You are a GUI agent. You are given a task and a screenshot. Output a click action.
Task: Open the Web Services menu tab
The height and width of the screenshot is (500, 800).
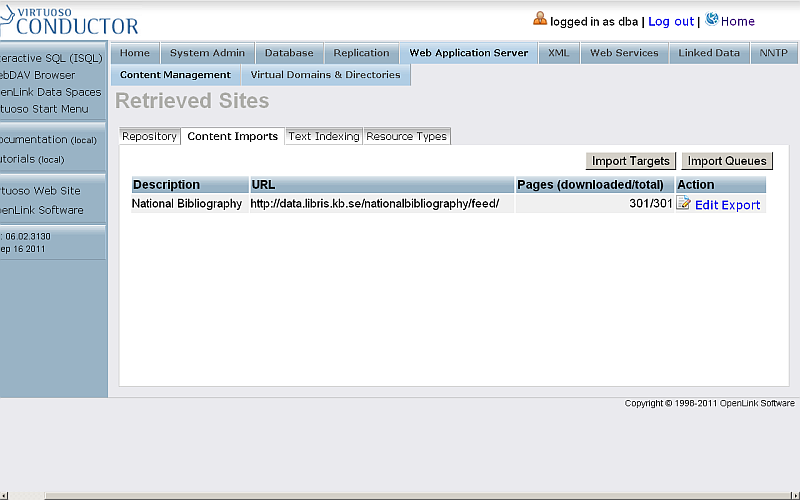tap(624, 53)
